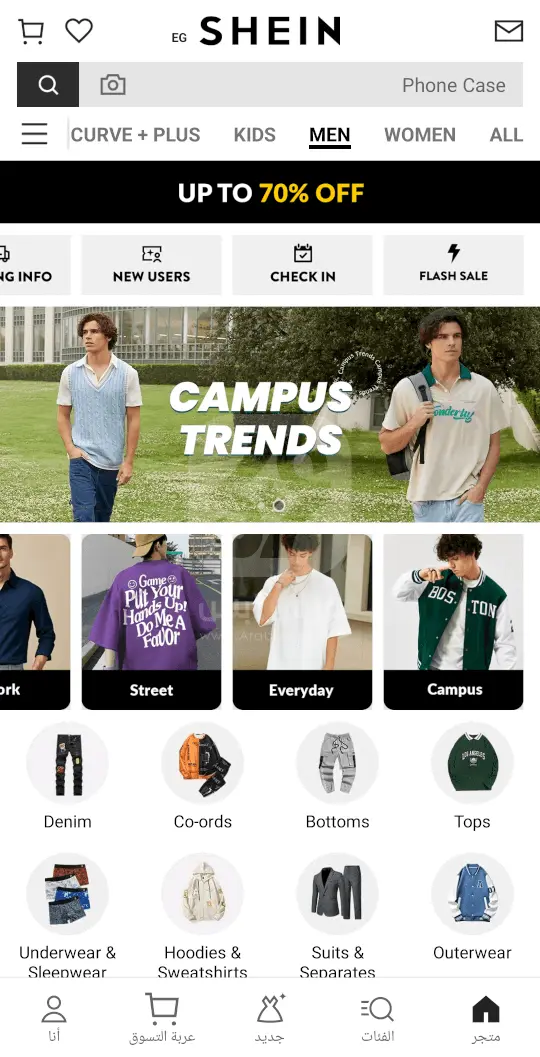
Task: Select the CURVE + PLUS tab
Action: (136, 135)
